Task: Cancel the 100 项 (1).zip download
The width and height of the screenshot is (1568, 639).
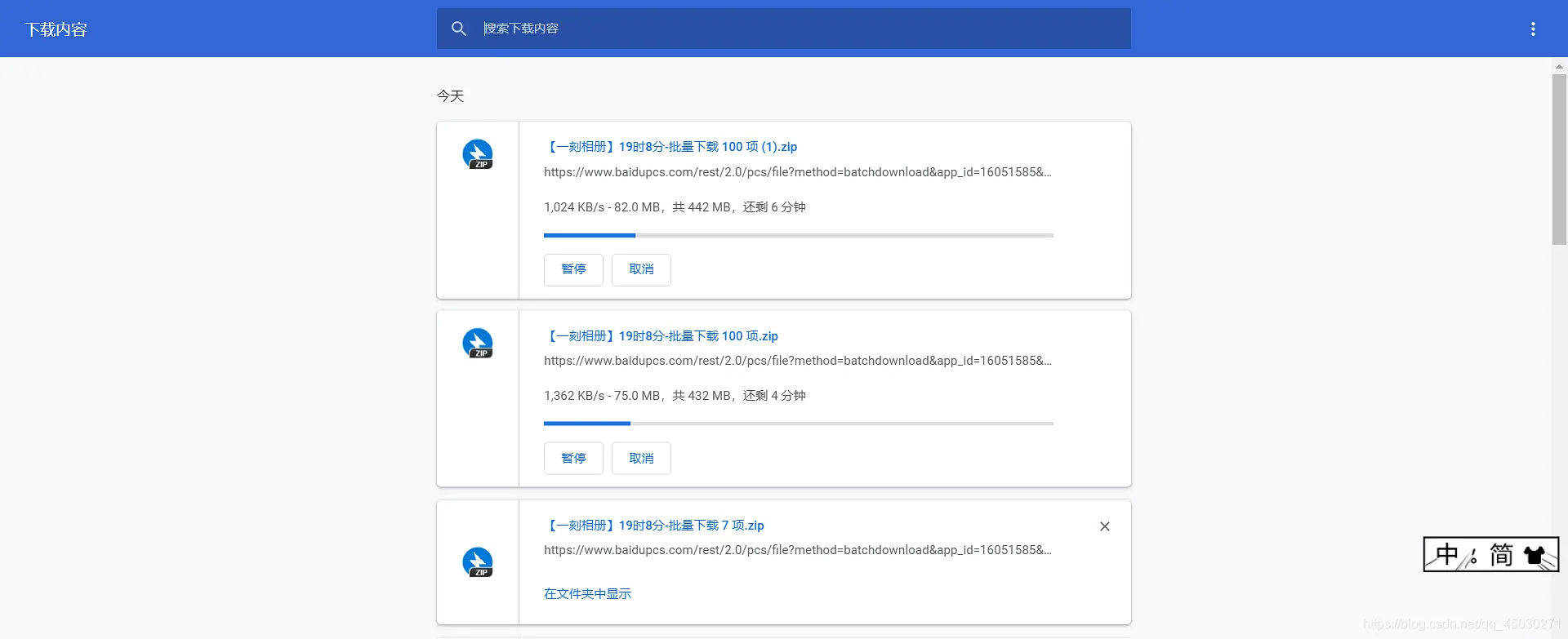Action: point(641,269)
